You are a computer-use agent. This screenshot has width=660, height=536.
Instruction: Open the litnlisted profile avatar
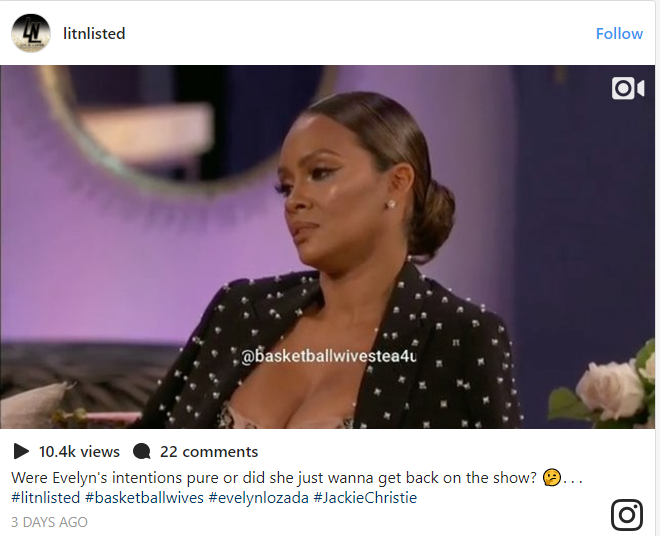(x=31, y=33)
